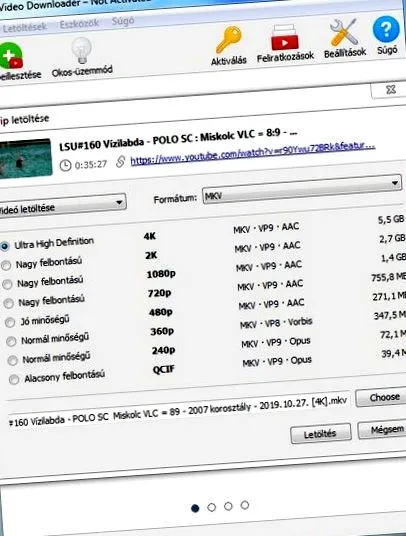The width and height of the screenshot is (406, 536).
Task: Select Nagy felbontású 2K option
Action: click(6, 265)
